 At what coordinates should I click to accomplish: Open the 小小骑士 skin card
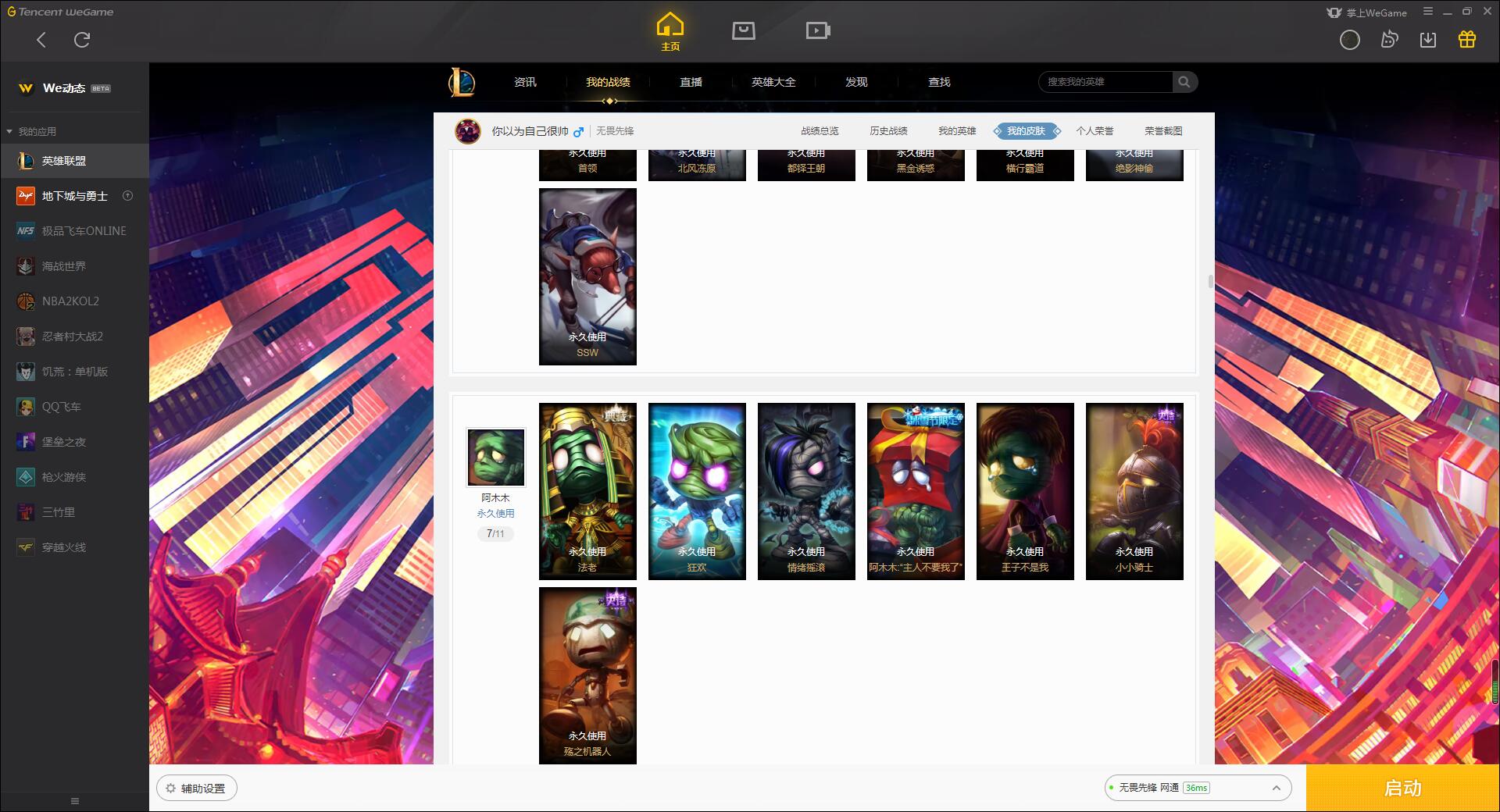click(x=1134, y=491)
